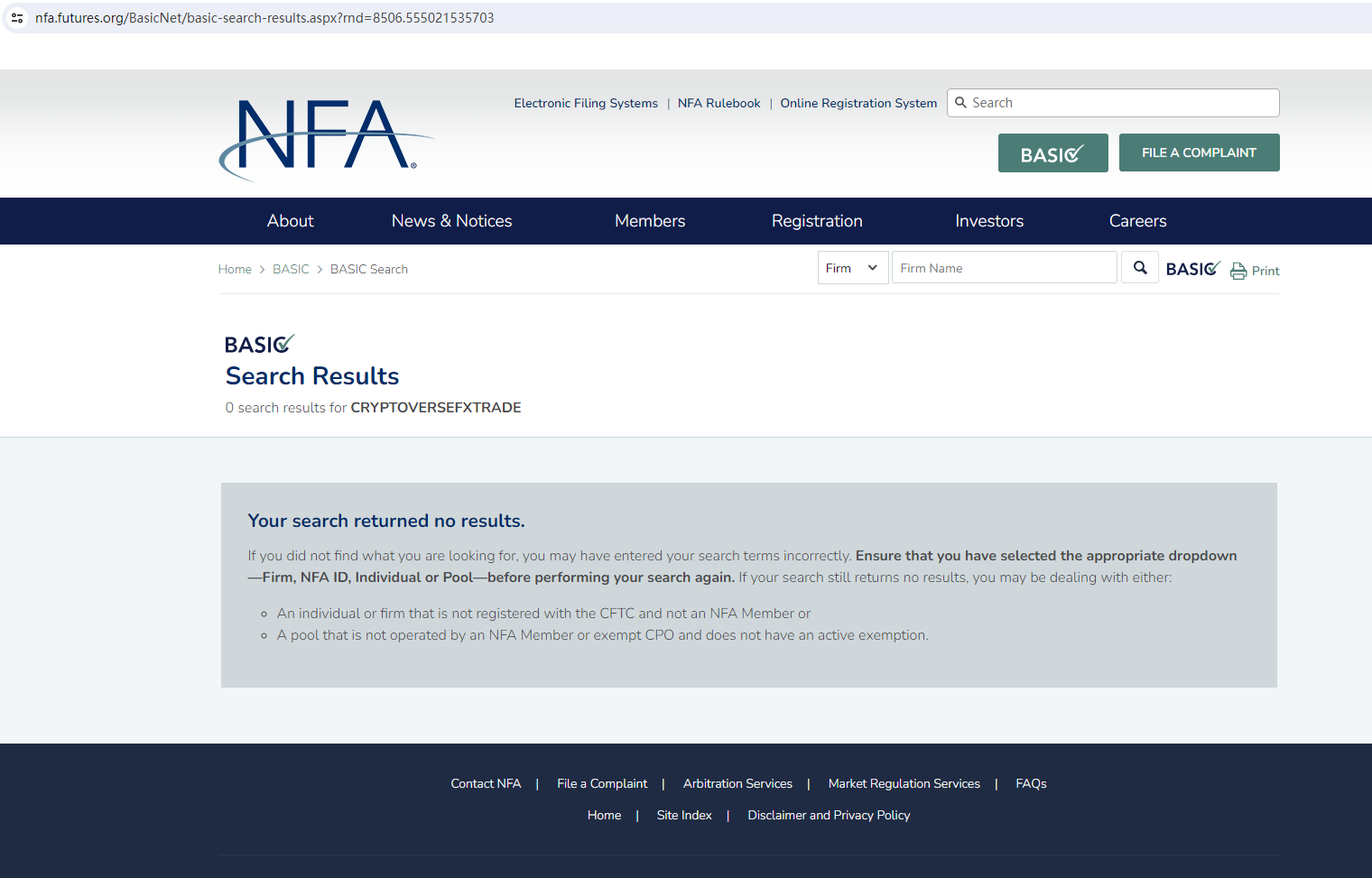Click the magnifier icon in the top Search box
The height and width of the screenshot is (878, 1372).
click(x=960, y=103)
